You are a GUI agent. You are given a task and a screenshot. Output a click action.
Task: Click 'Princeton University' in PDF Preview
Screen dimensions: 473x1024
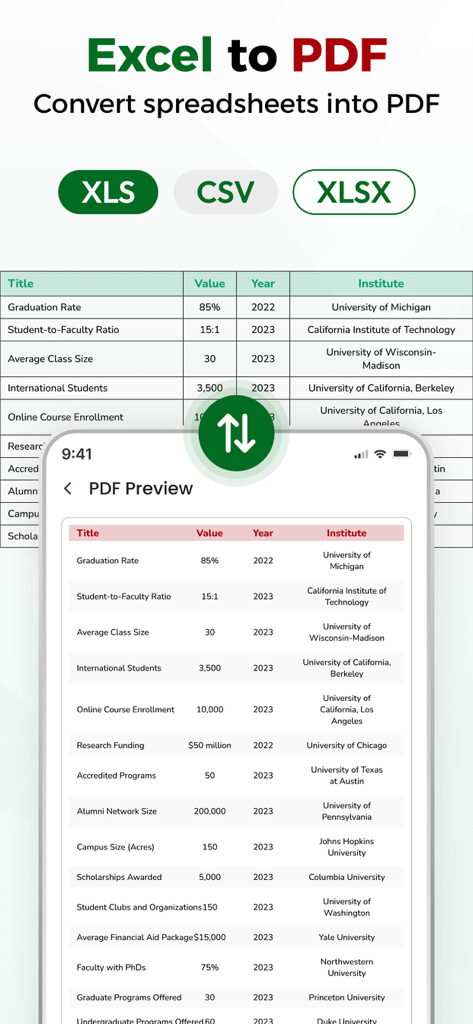(x=347, y=997)
